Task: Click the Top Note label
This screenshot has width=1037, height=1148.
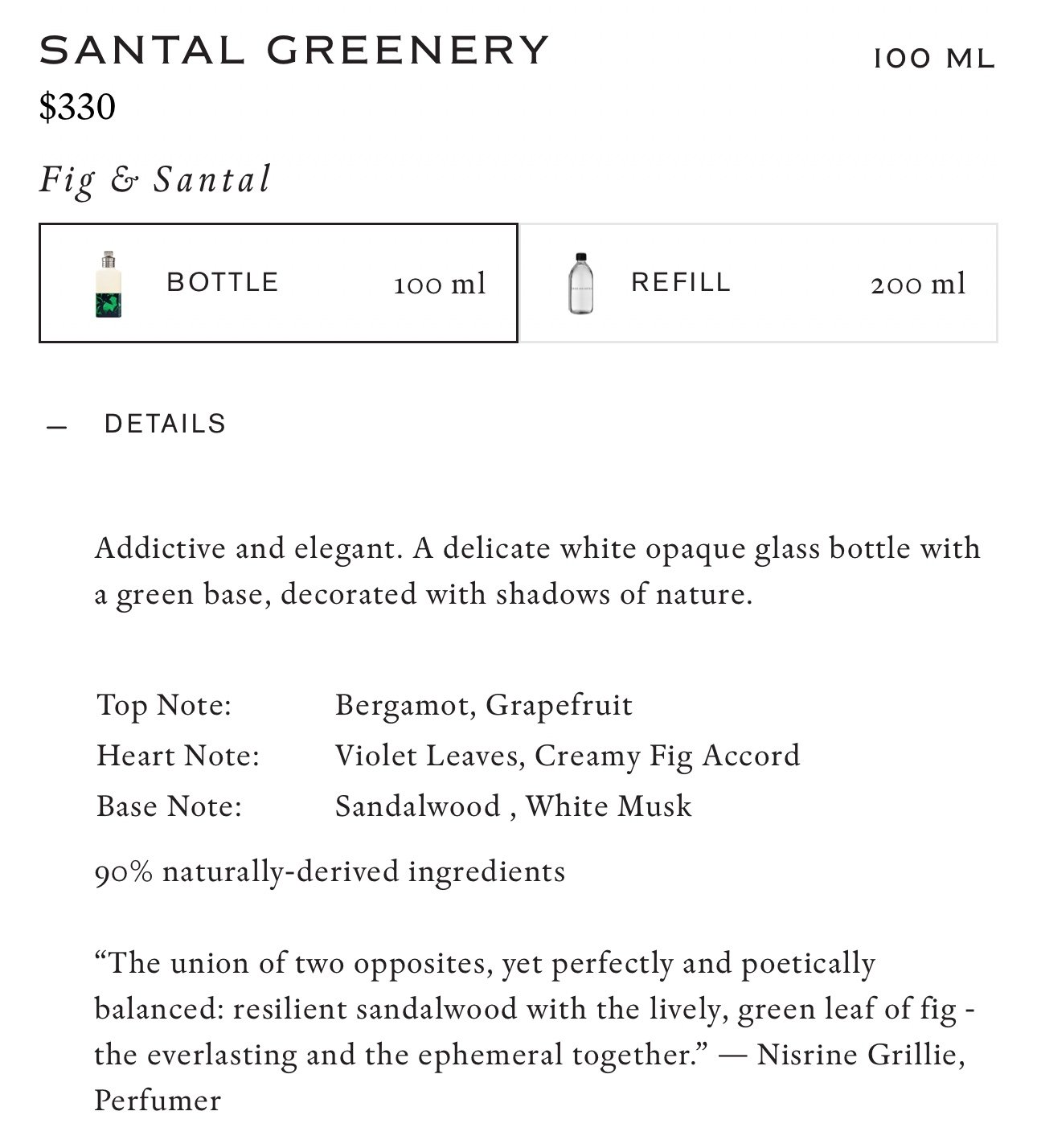Action: (164, 705)
